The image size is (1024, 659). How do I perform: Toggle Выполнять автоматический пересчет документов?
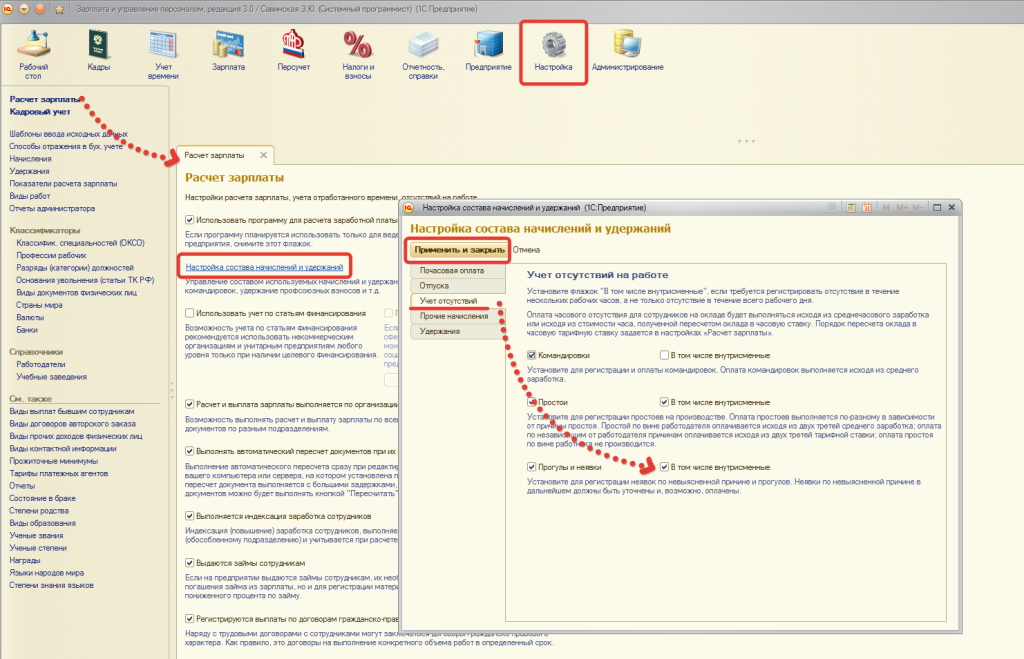coord(189,451)
